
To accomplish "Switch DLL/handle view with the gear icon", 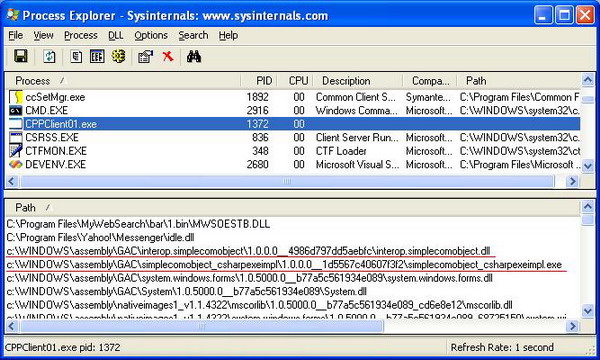I will pos(119,56).
